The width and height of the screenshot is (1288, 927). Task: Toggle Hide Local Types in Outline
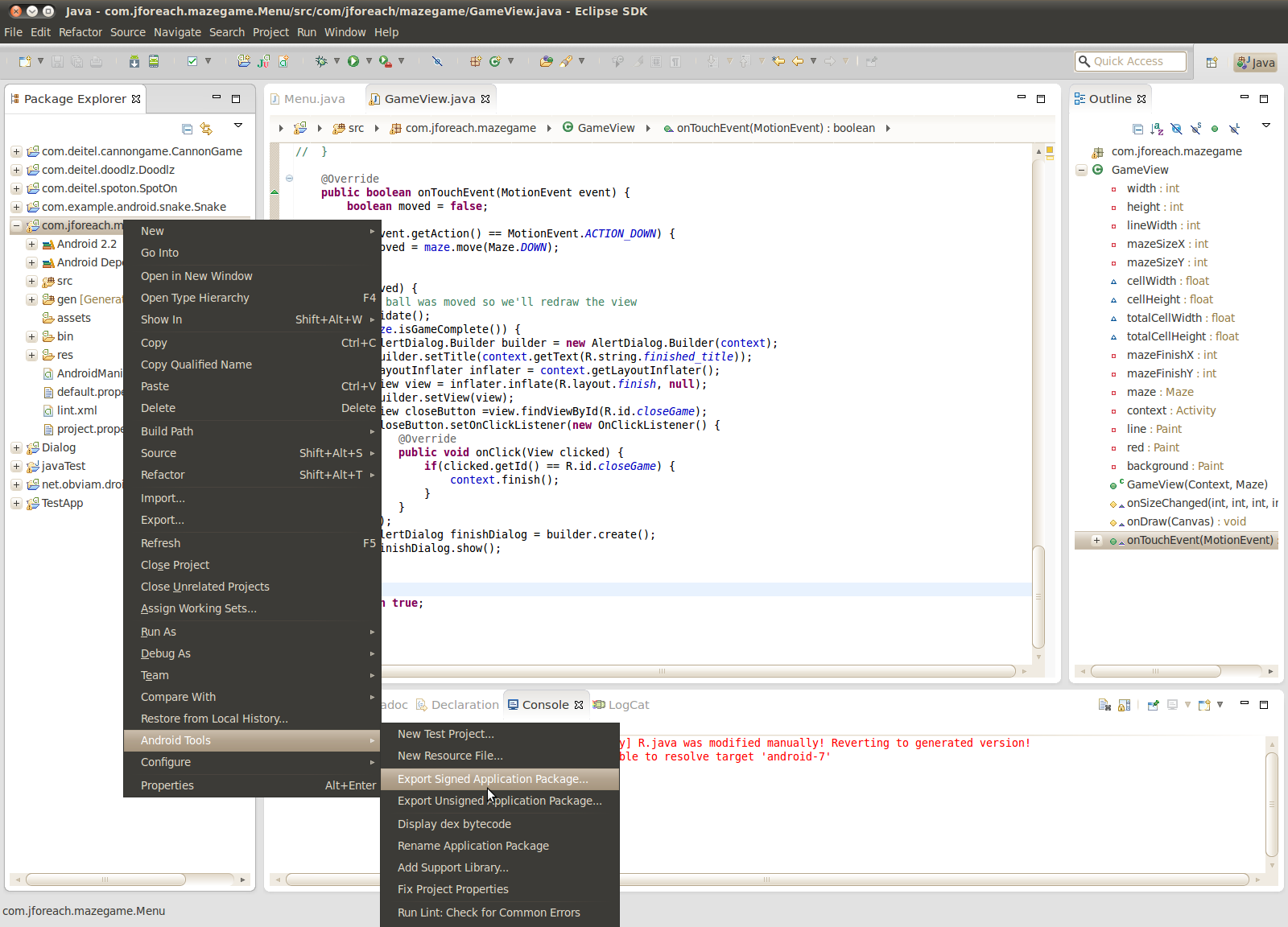(x=1234, y=129)
